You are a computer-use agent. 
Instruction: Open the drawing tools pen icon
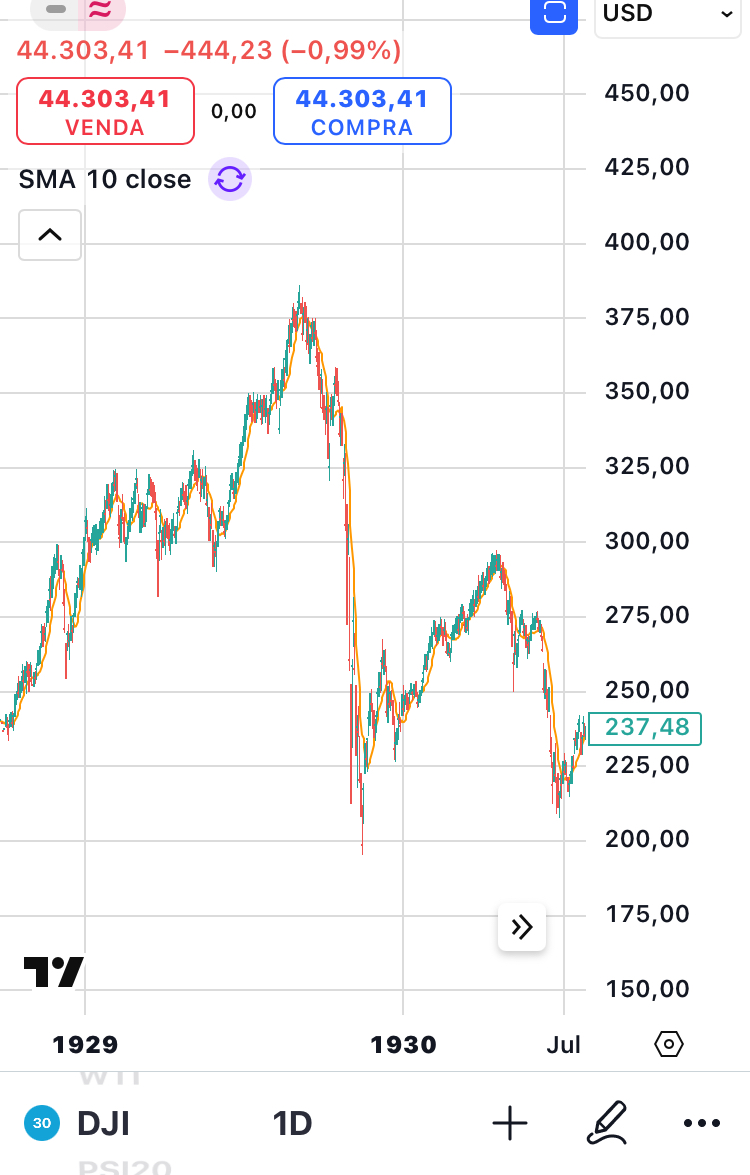[x=606, y=1122]
